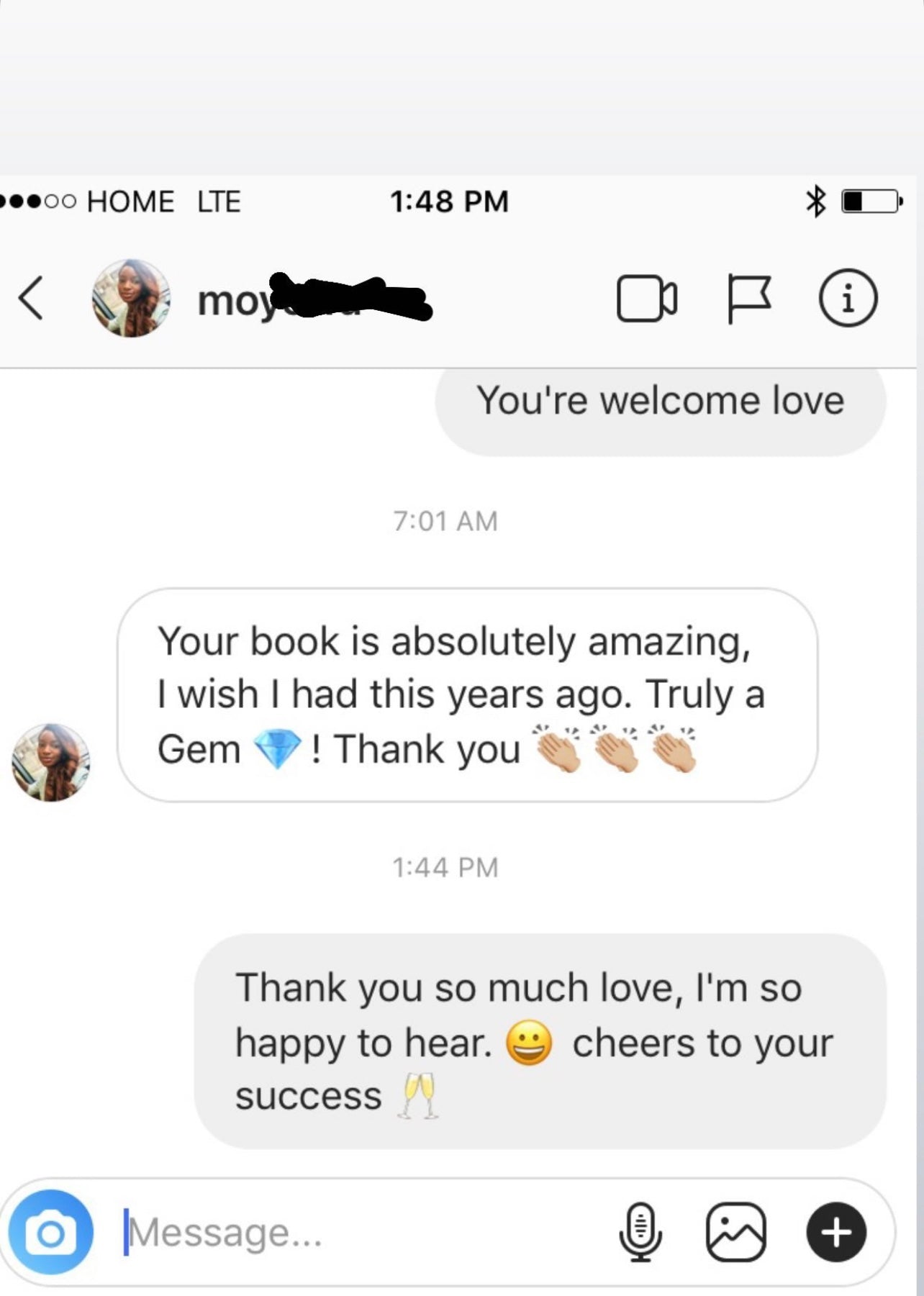The image size is (924, 1296).
Task: Open the profile picture in the chat header
Action: (131, 298)
